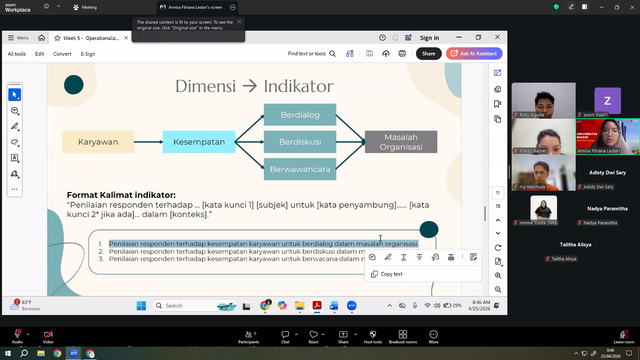Select the fill and sign stamp tool
This screenshot has width=640, height=360.
[x=15, y=174]
